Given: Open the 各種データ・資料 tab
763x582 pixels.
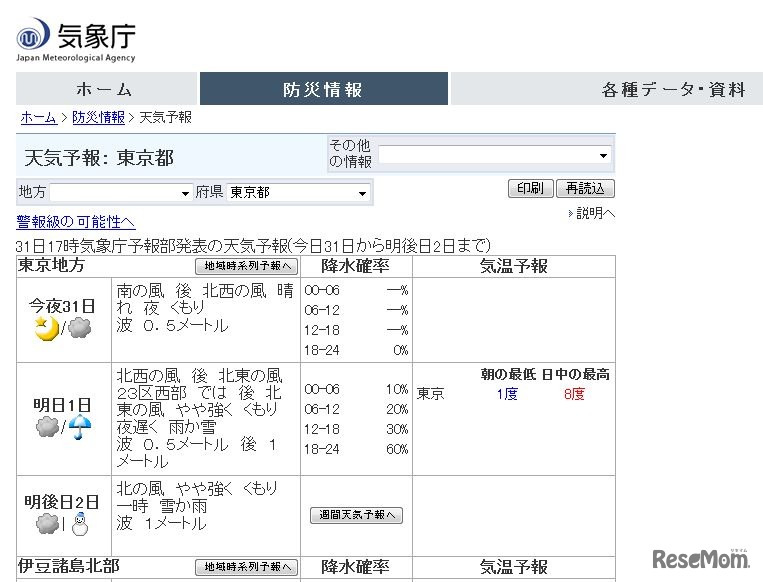Looking at the screenshot, I should (673, 89).
